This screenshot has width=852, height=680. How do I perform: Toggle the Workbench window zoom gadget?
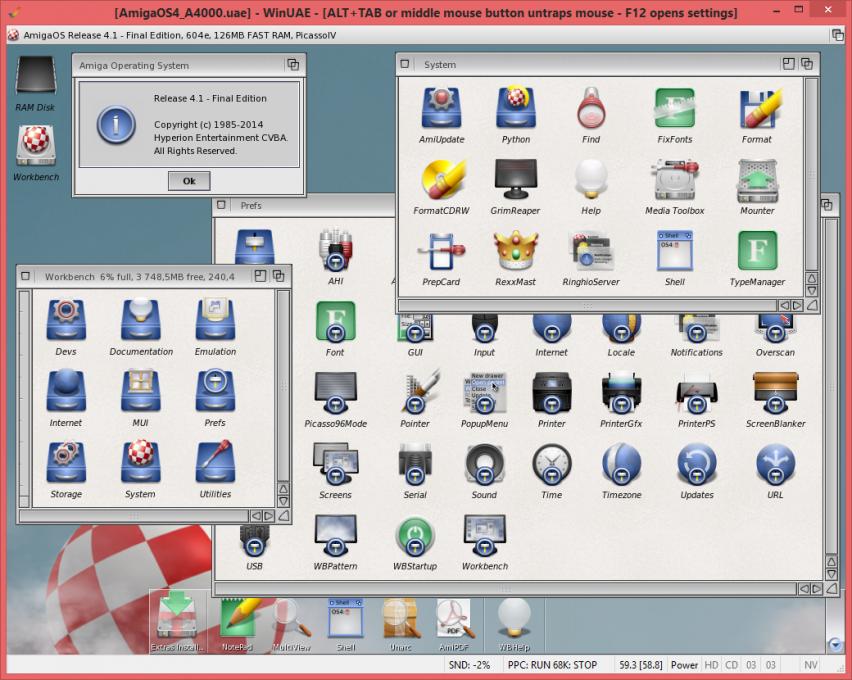pos(260,276)
